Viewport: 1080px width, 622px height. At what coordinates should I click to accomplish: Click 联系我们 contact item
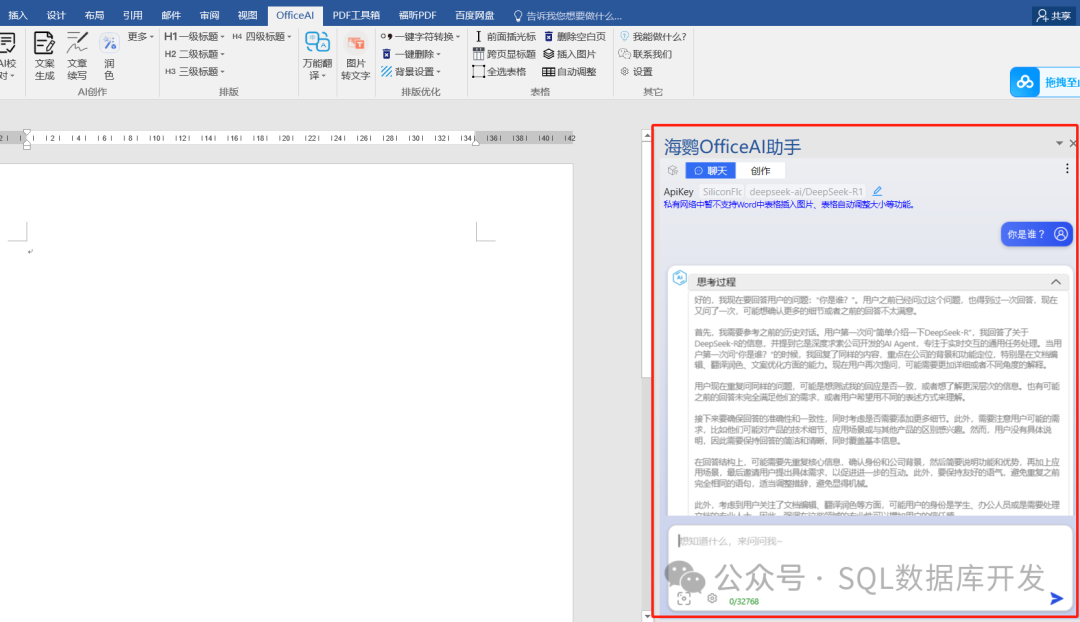click(x=645, y=54)
